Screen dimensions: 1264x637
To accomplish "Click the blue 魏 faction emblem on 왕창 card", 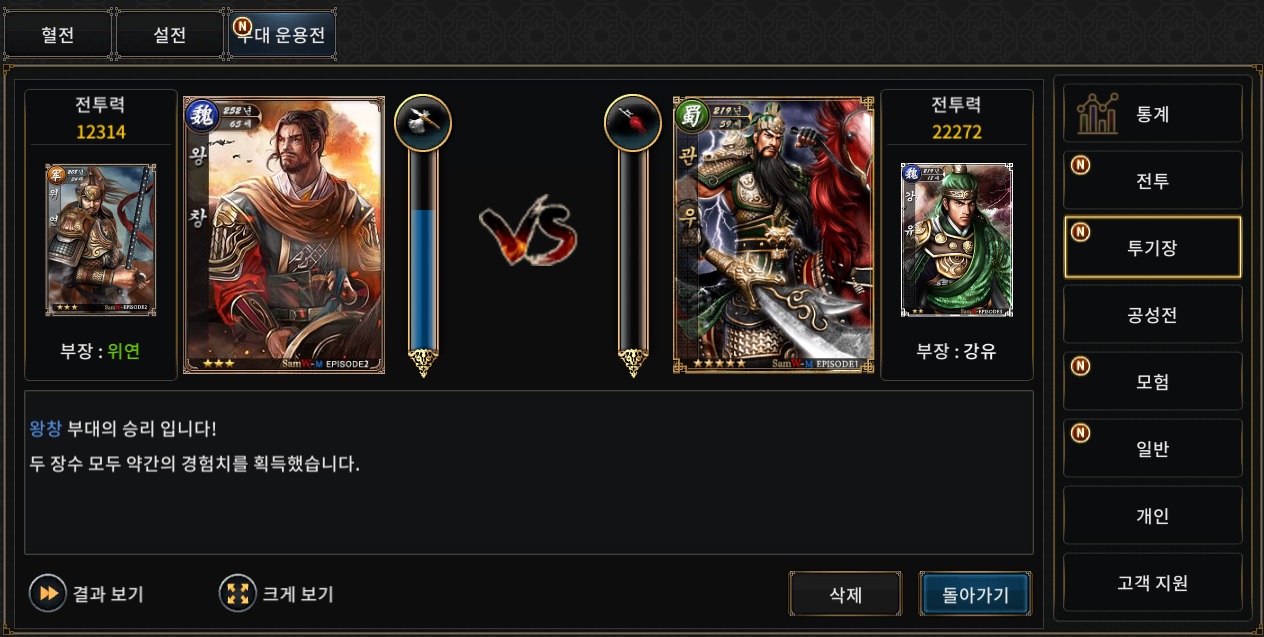I will (x=201, y=115).
